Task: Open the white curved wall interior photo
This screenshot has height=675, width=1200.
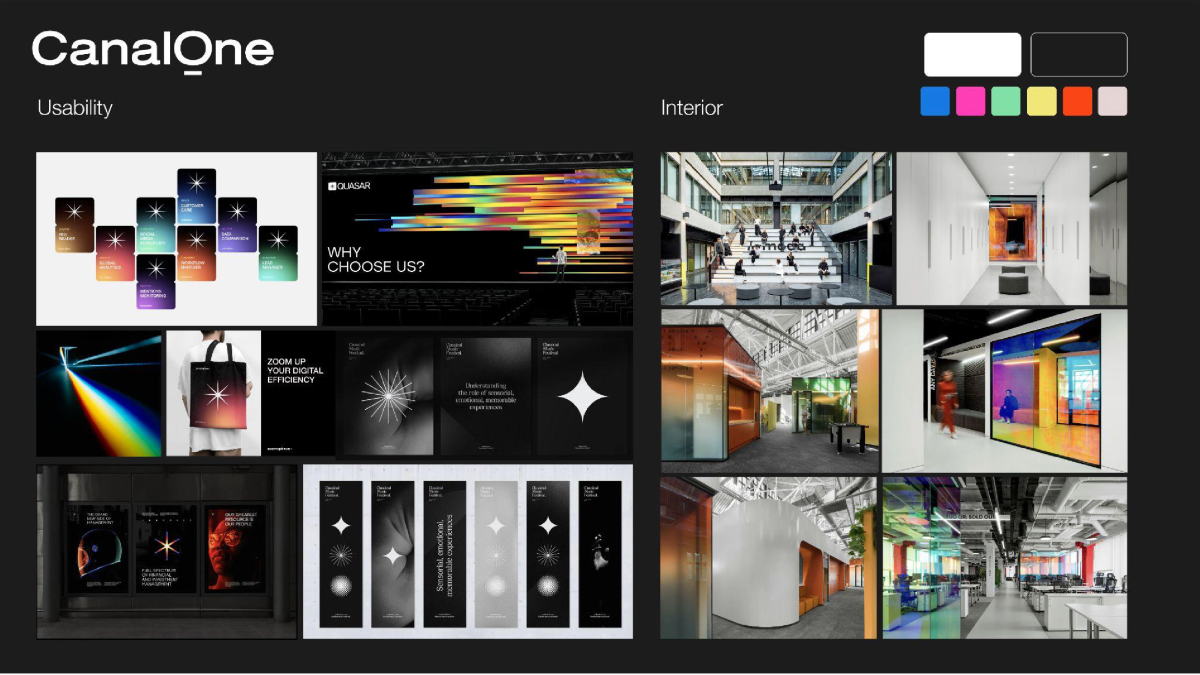Action: pyautogui.click(x=769, y=557)
